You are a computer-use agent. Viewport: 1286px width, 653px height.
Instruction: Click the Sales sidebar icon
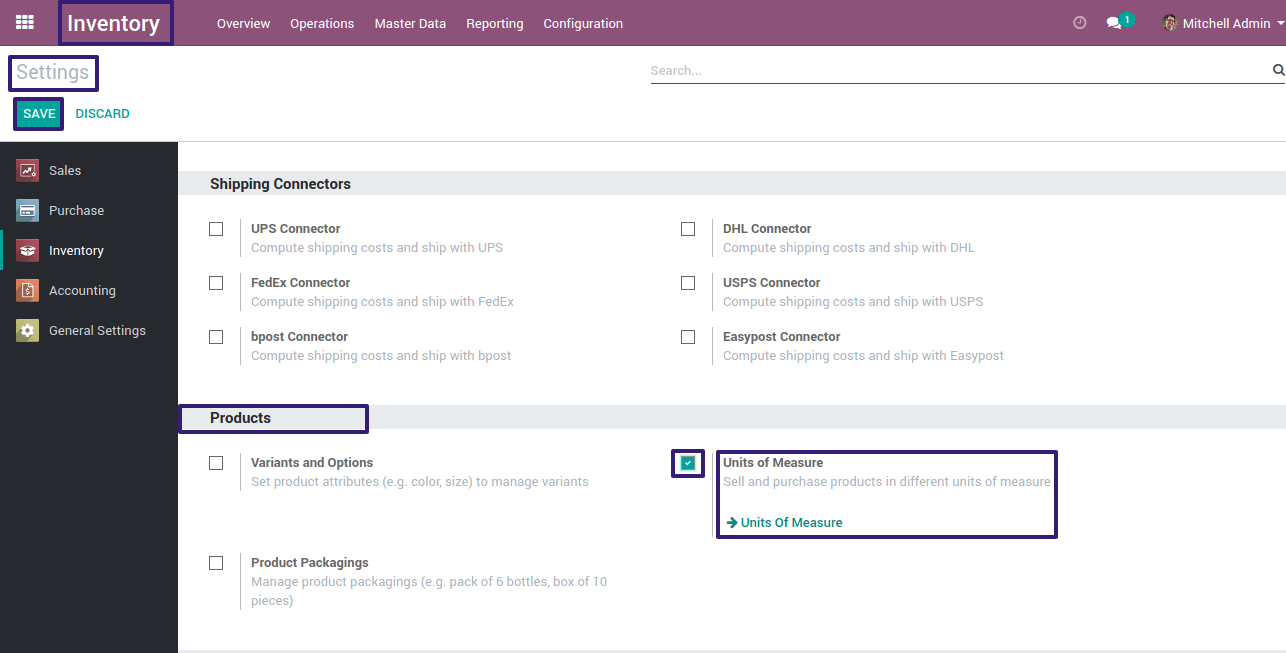pos(27,171)
